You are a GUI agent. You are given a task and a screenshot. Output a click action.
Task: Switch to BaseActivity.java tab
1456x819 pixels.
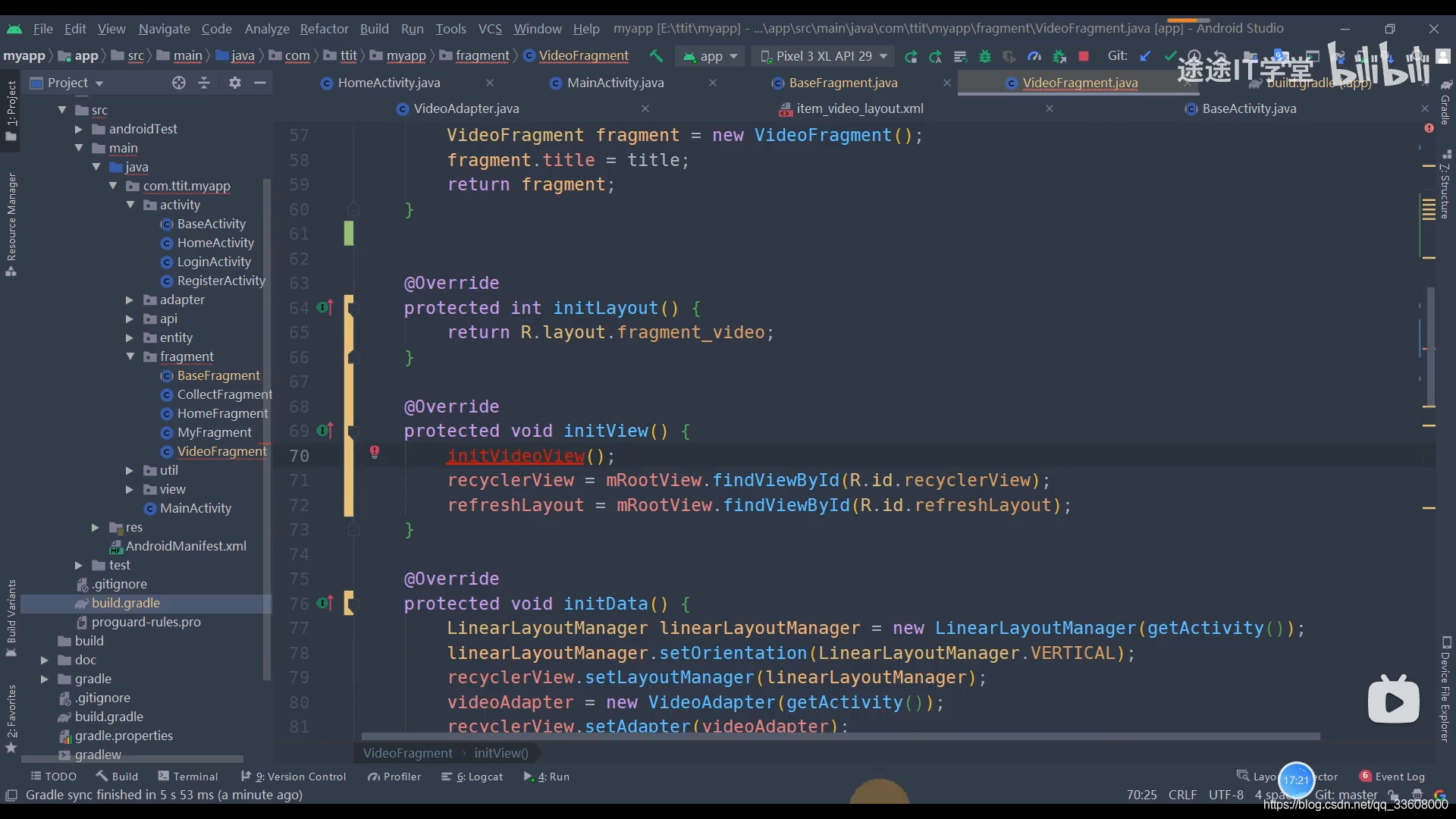click(1249, 108)
